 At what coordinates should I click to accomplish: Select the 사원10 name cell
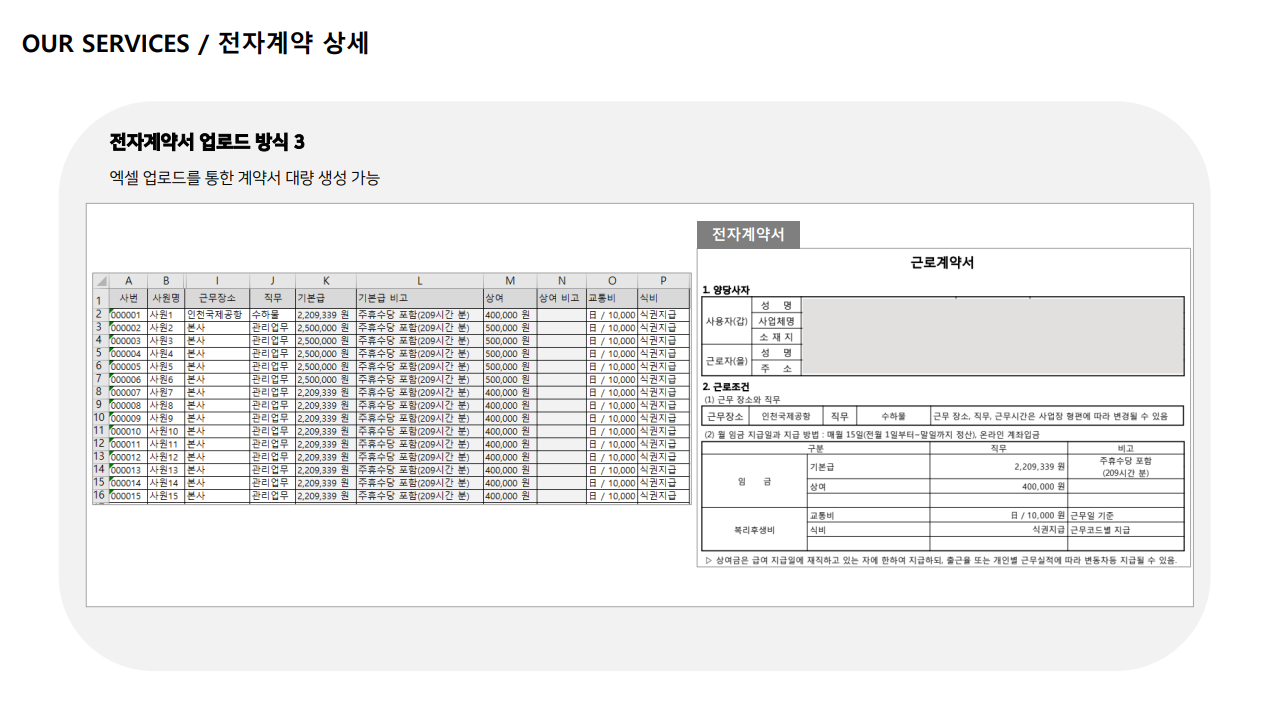pyautogui.click(x=166, y=431)
